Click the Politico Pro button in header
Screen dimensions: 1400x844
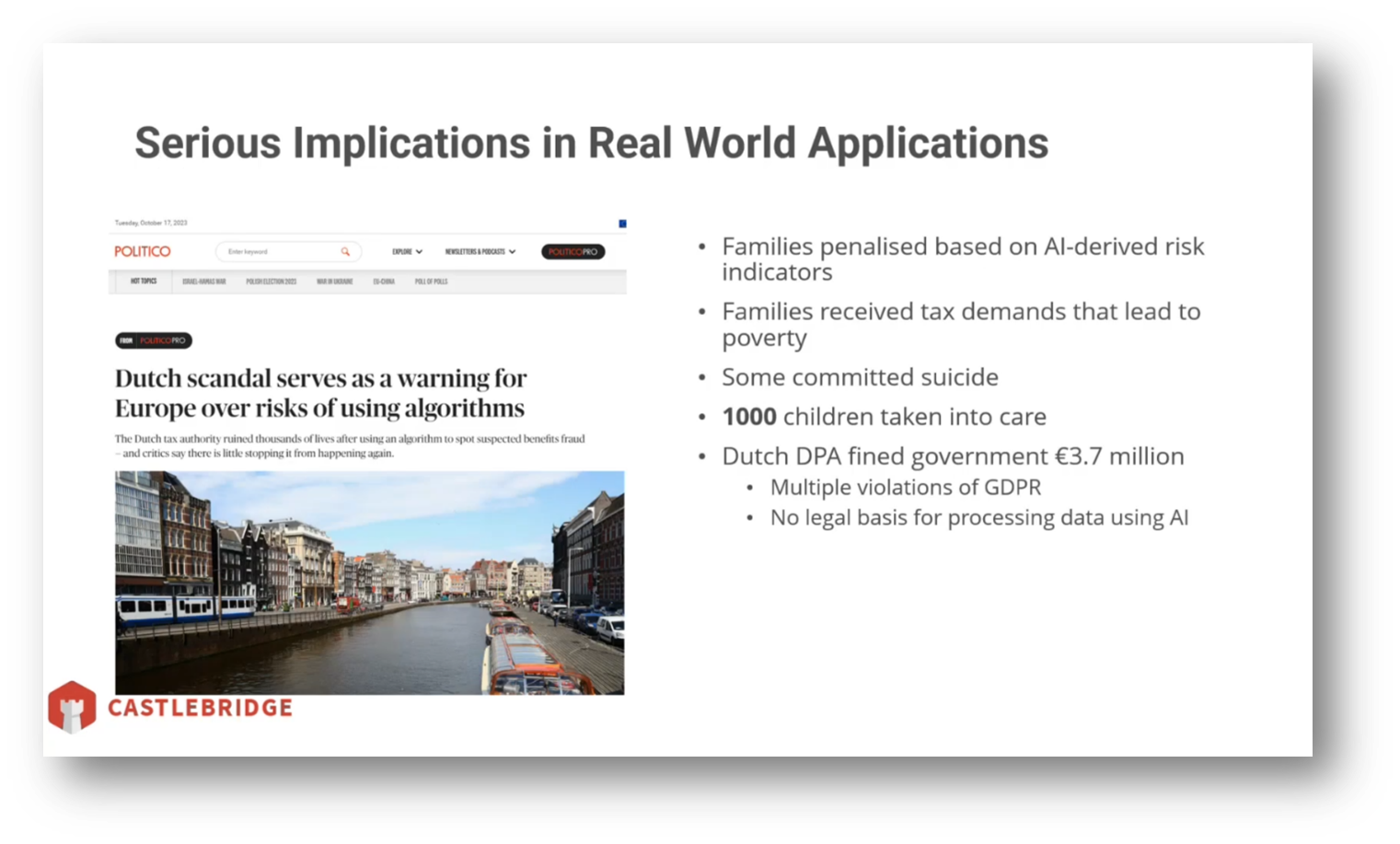(x=573, y=251)
